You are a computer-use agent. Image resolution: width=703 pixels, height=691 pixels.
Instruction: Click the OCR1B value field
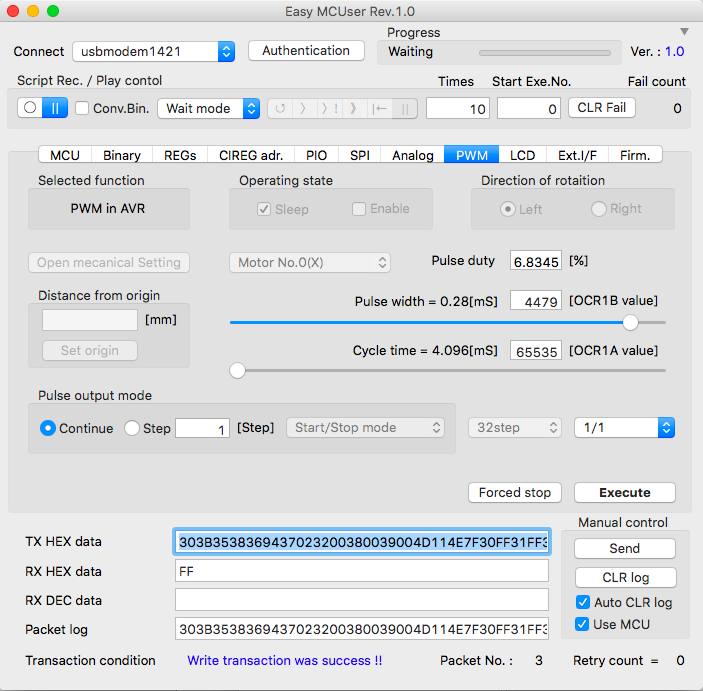[536, 301]
